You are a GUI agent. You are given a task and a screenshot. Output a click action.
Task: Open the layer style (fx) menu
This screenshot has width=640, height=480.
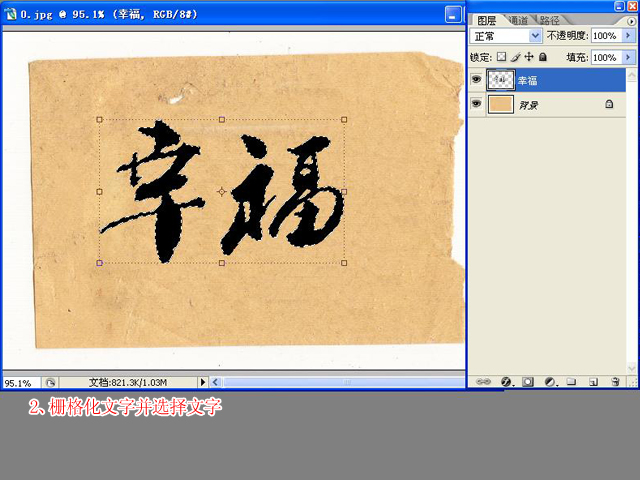505,382
